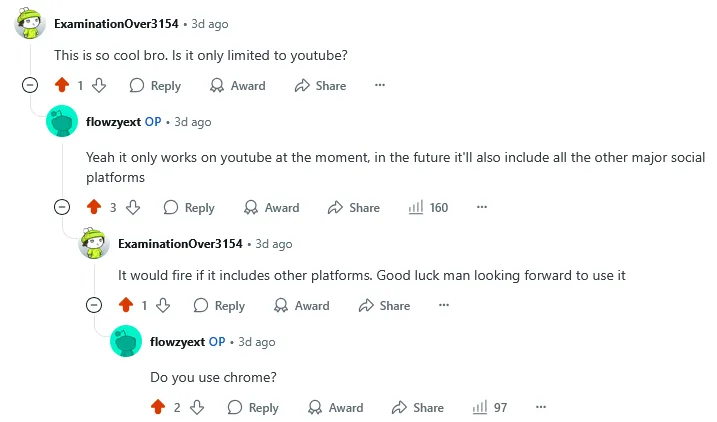Open flowzyext profile from the first reply
The image size is (717, 422).
(113, 122)
